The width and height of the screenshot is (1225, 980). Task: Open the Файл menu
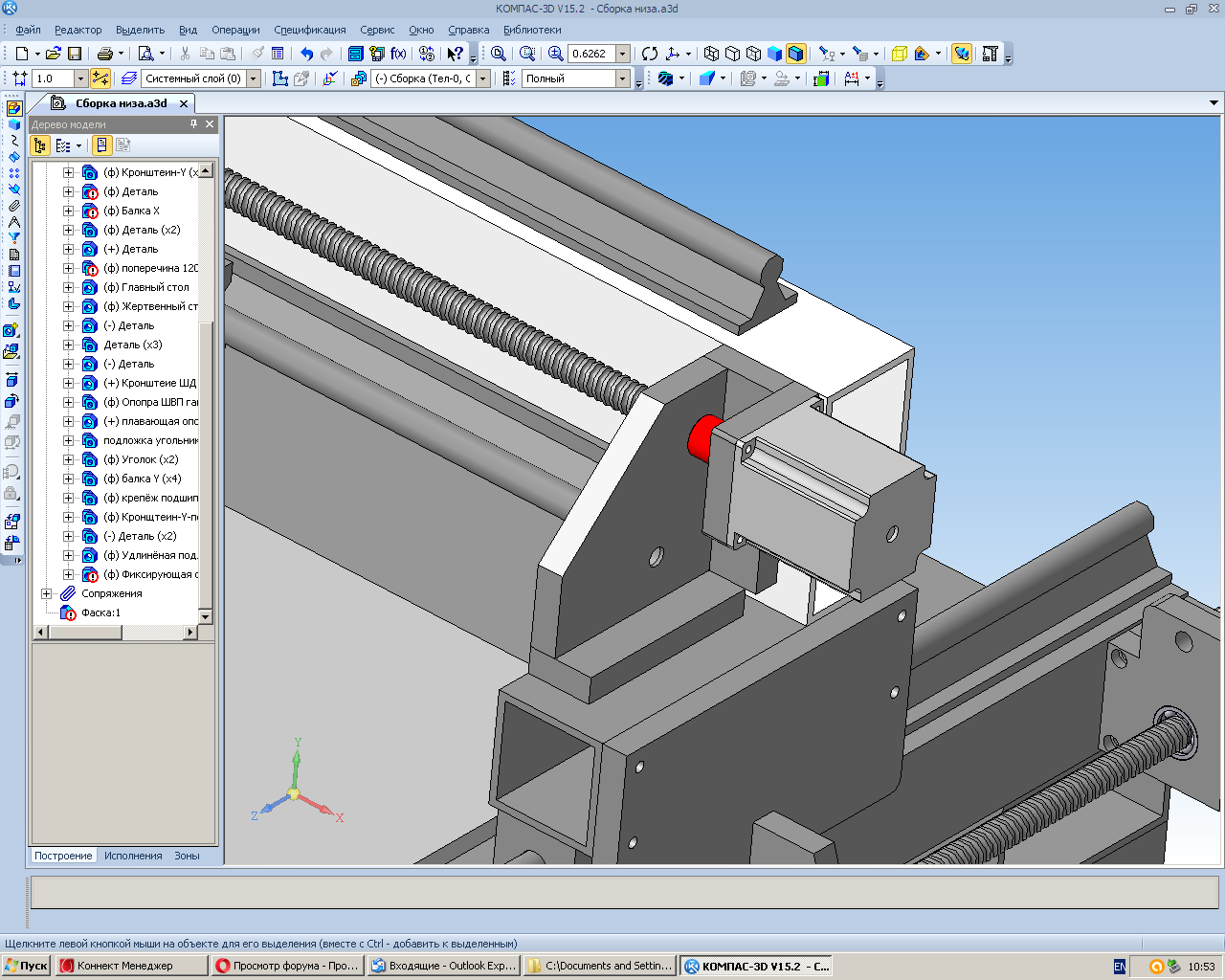click(28, 30)
